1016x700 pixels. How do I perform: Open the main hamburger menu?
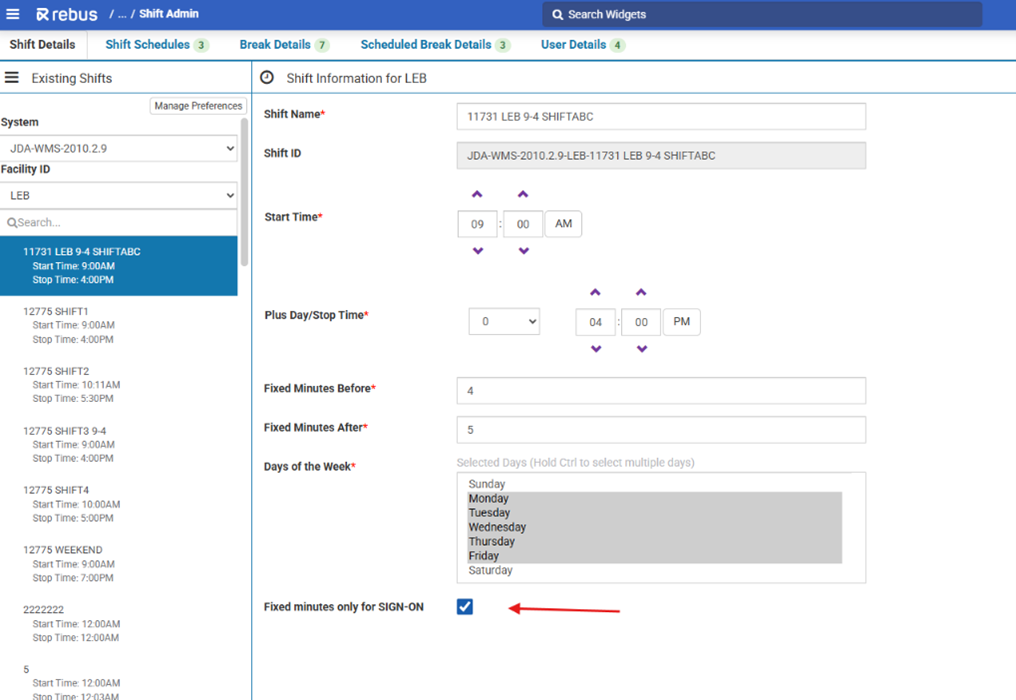tap(13, 14)
